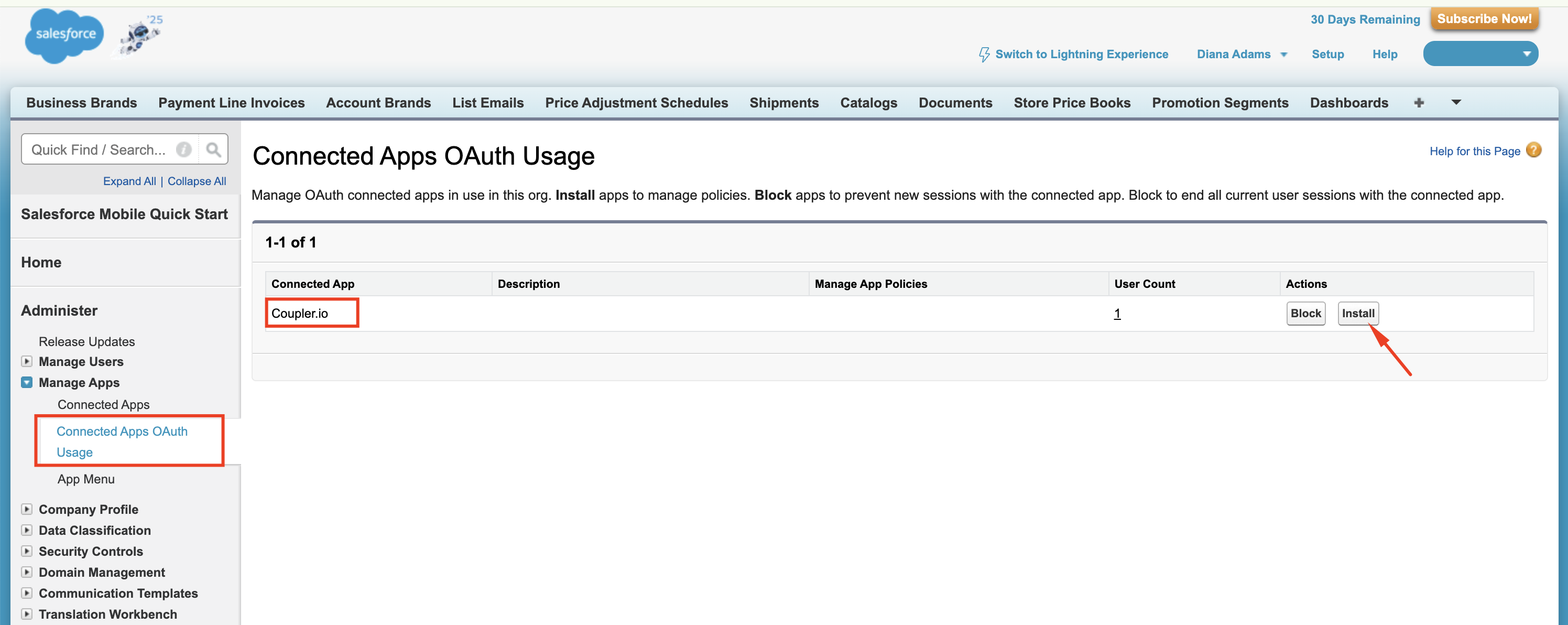The height and width of the screenshot is (625, 1568).
Task: Click the 1-1 of 1 record count
Action: 290,242
